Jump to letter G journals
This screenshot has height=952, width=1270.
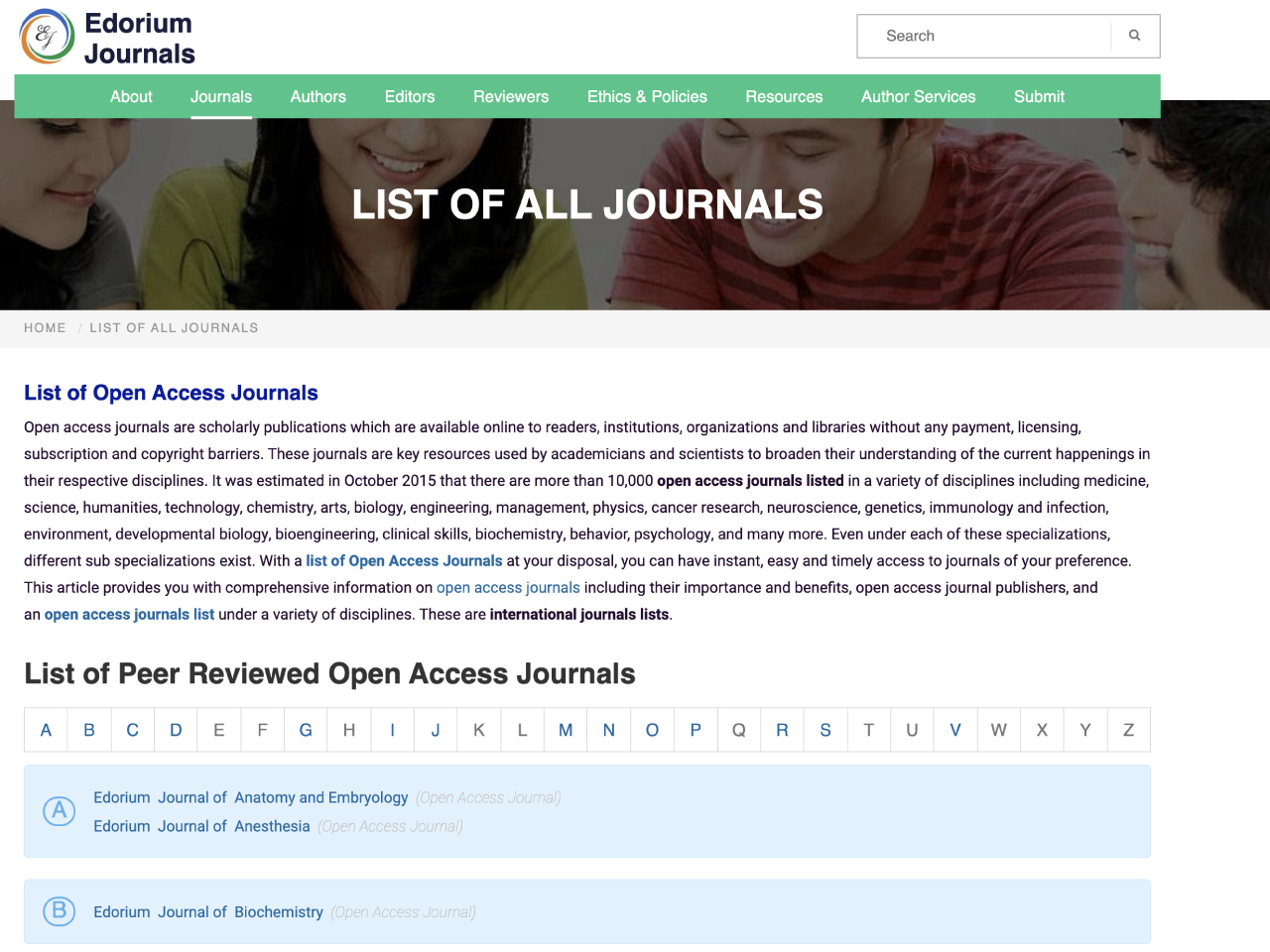click(306, 730)
